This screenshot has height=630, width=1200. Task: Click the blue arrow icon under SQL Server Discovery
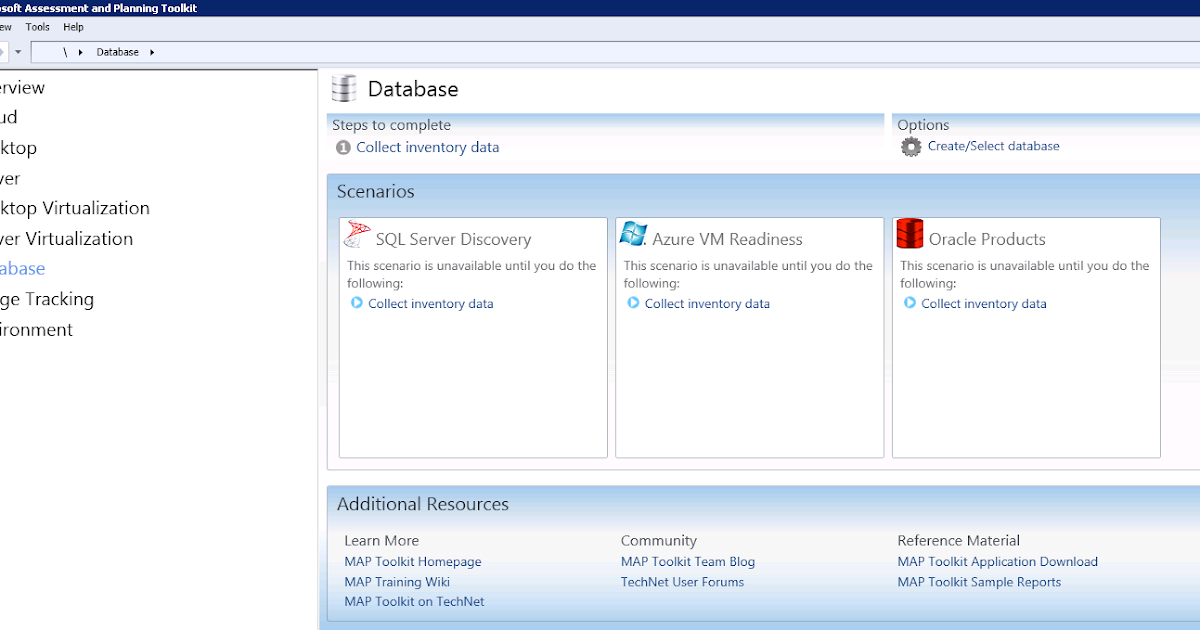pyautogui.click(x=358, y=303)
